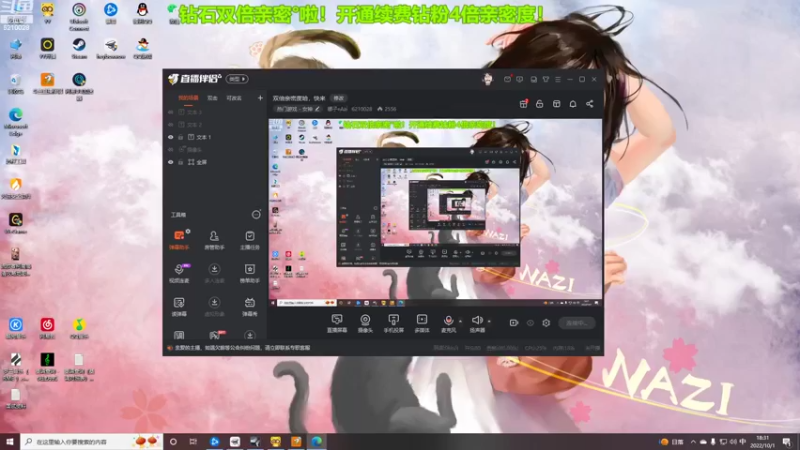Hide the 文本 1 layer
The height and width of the screenshot is (450, 800).
171,137
